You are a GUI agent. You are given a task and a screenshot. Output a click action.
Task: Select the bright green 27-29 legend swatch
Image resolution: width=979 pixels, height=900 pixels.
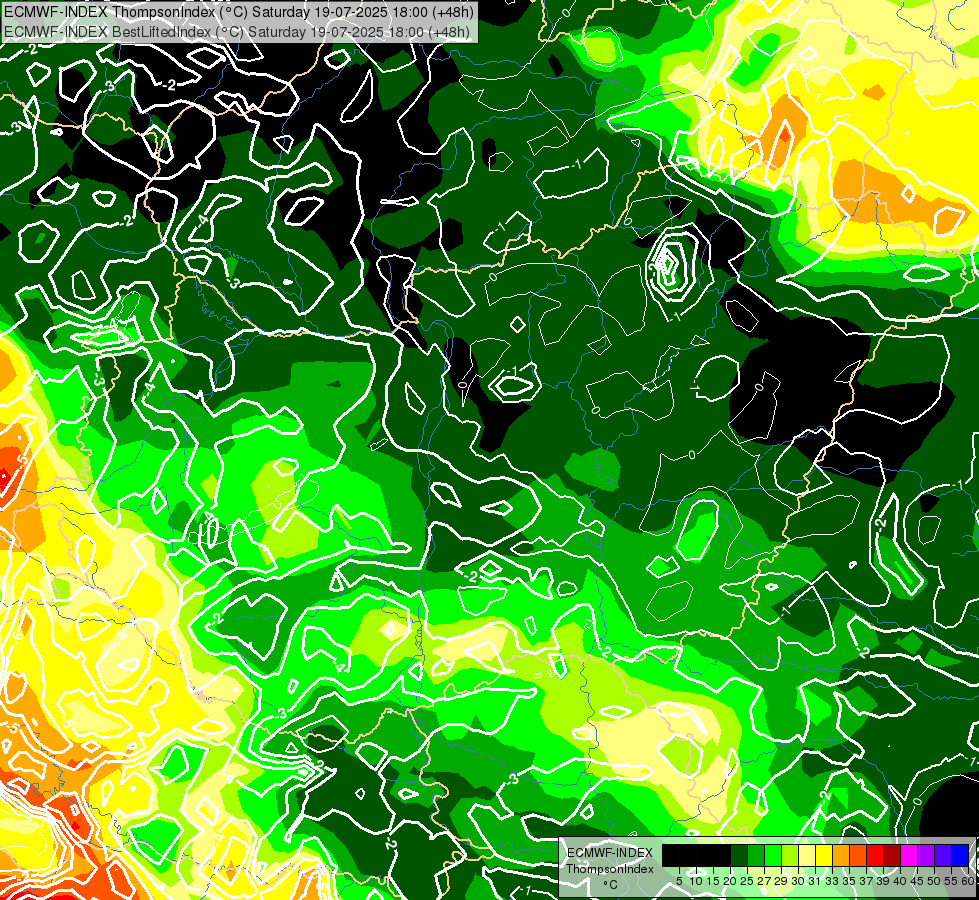pyautogui.click(x=773, y=855)
